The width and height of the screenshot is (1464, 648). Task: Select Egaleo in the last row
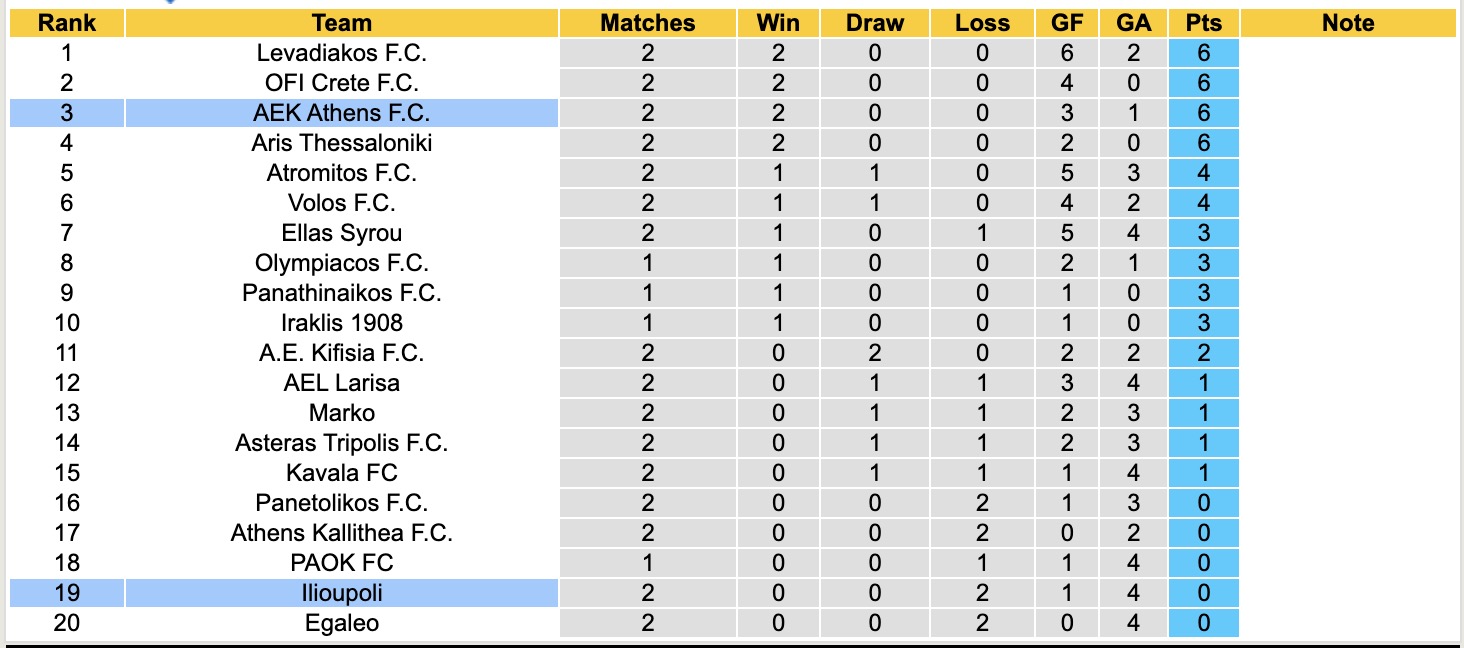pos(341,623)
